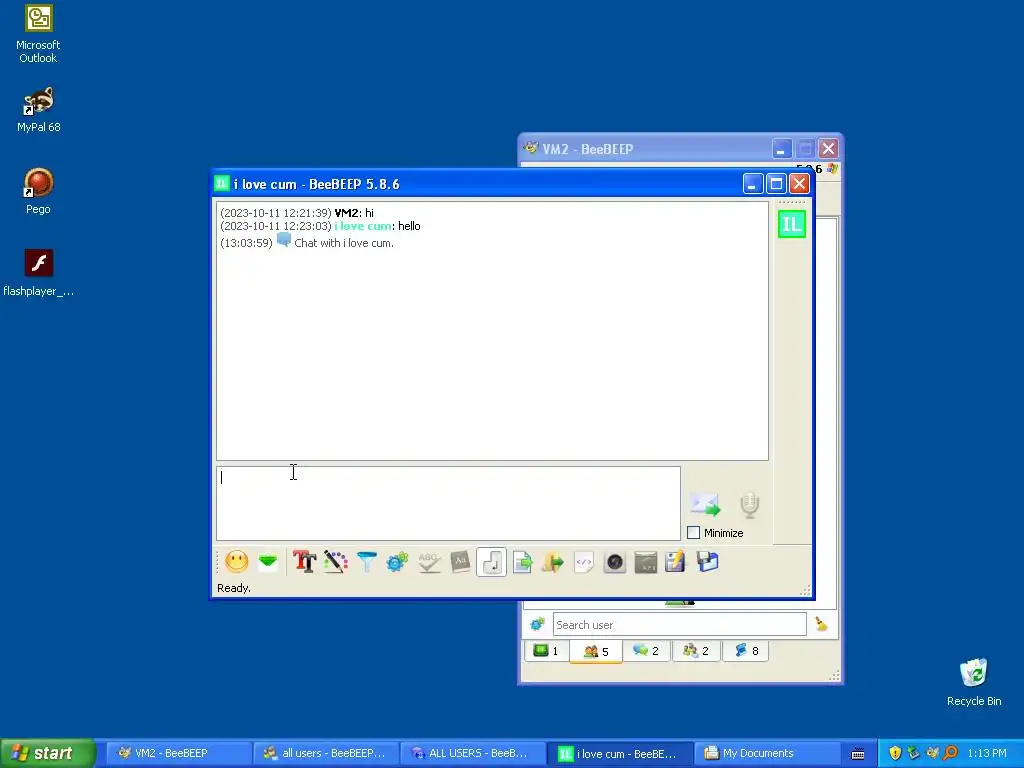Click the 1:13 PM system clock

[987, 753]
